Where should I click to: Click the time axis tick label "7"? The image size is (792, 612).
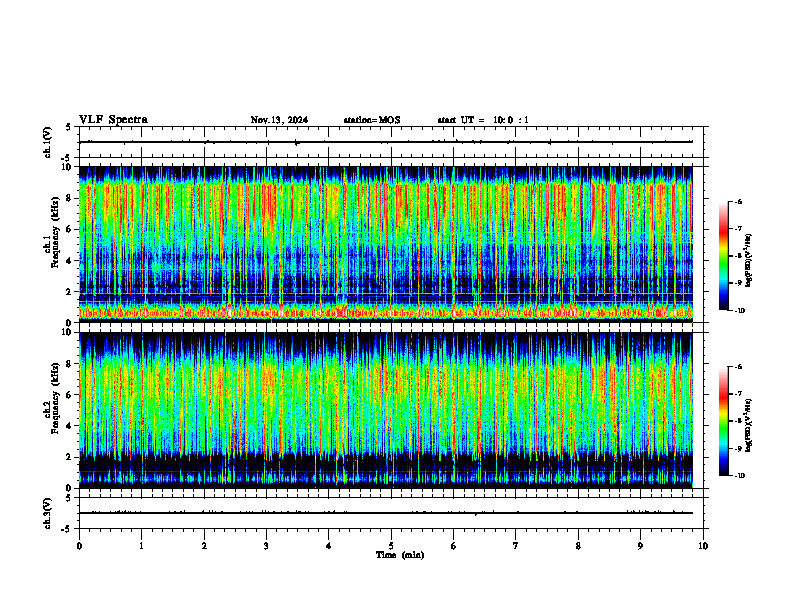tap(516, 546)
